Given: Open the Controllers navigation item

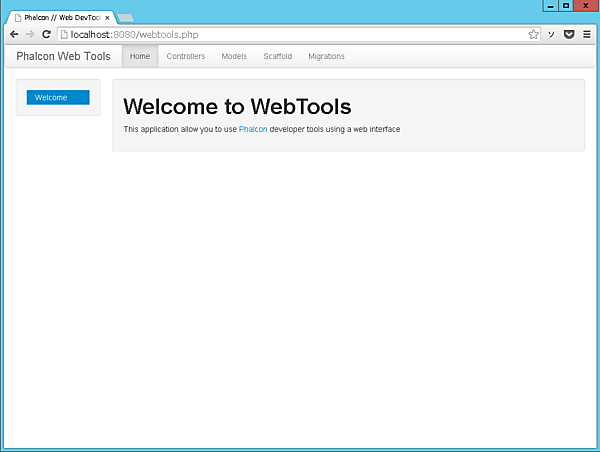Looking at the screenshot, I should [x=186, y=56].
